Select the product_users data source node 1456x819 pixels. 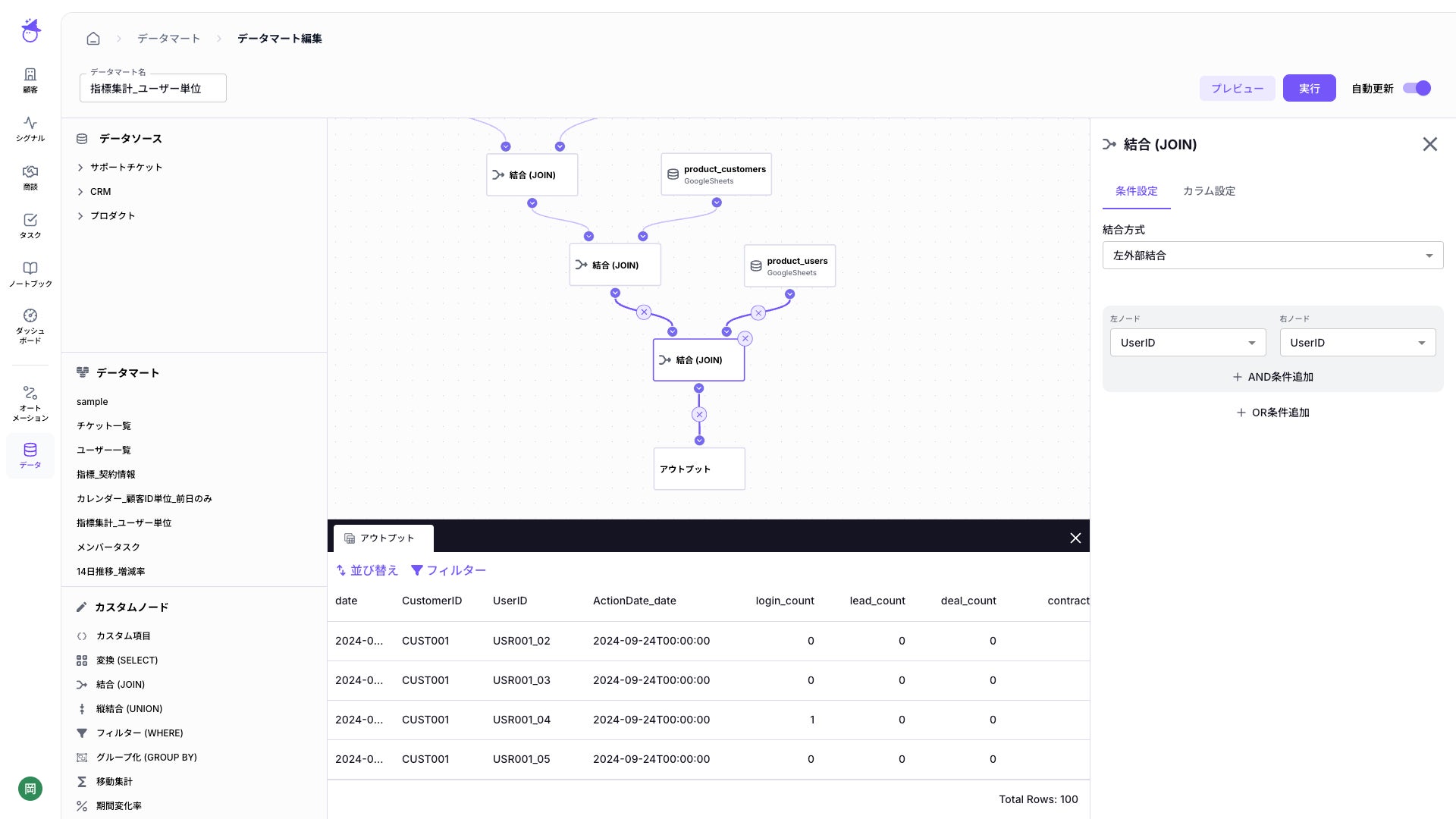789,266
